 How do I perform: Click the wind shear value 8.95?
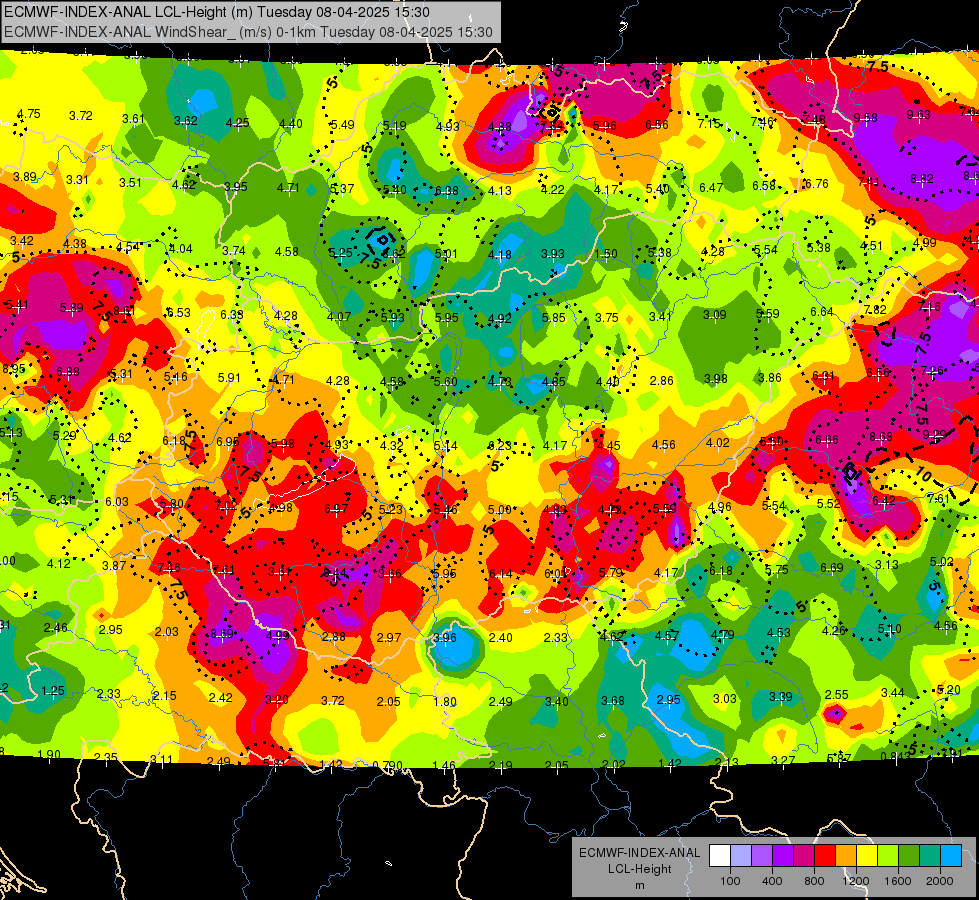point(13,368)
